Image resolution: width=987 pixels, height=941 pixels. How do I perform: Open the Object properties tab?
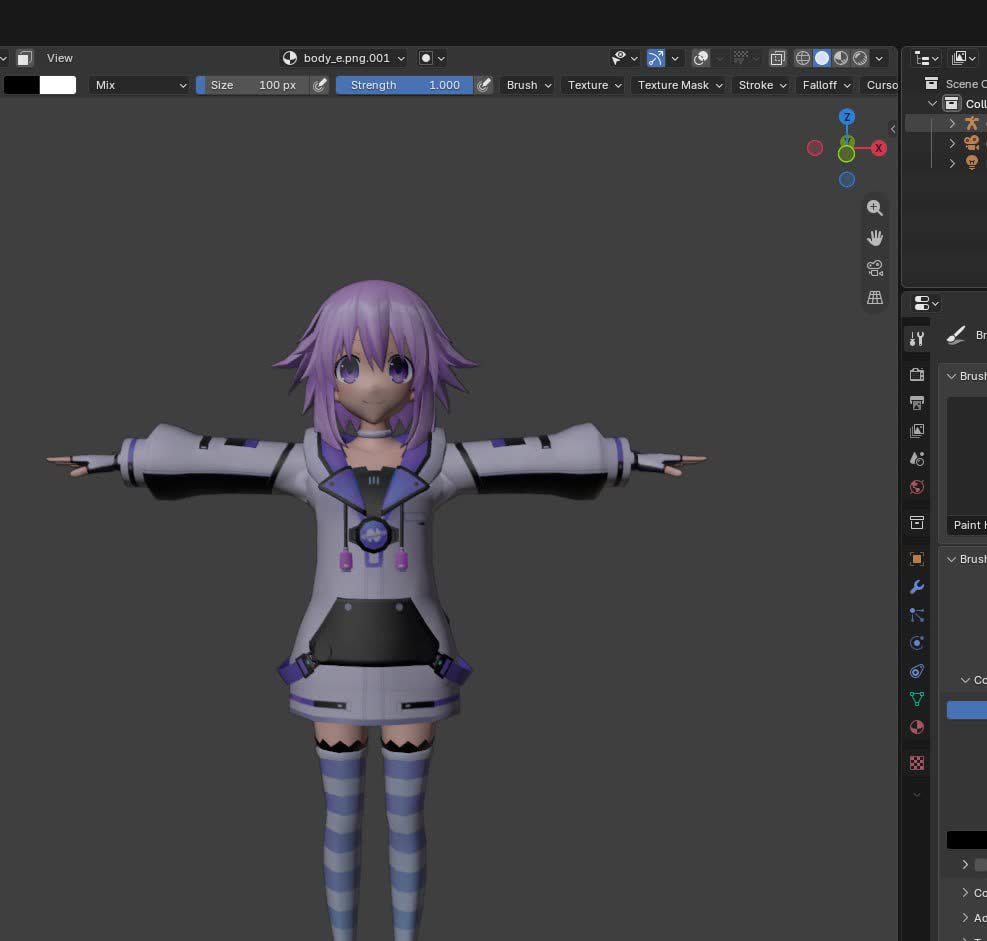pyautogui.click(x=916, y=559)
